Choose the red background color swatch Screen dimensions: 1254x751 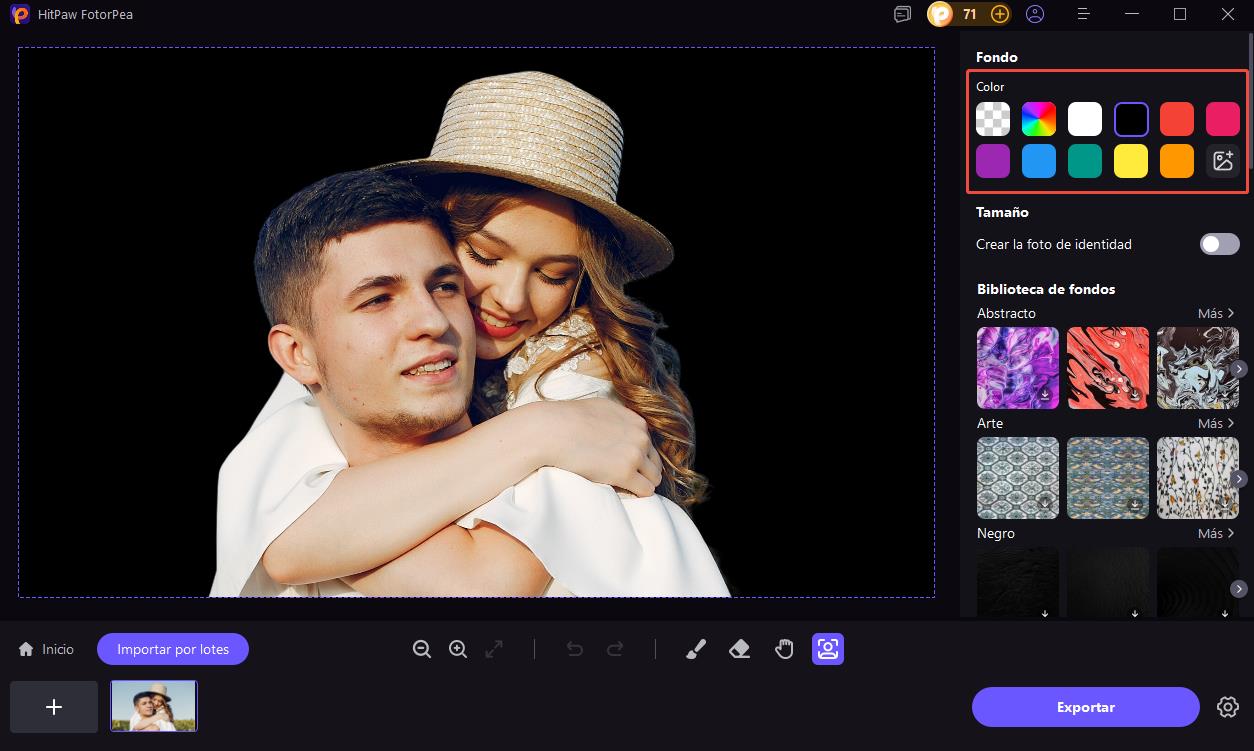pyautogui.click(x=1176, y=119)
